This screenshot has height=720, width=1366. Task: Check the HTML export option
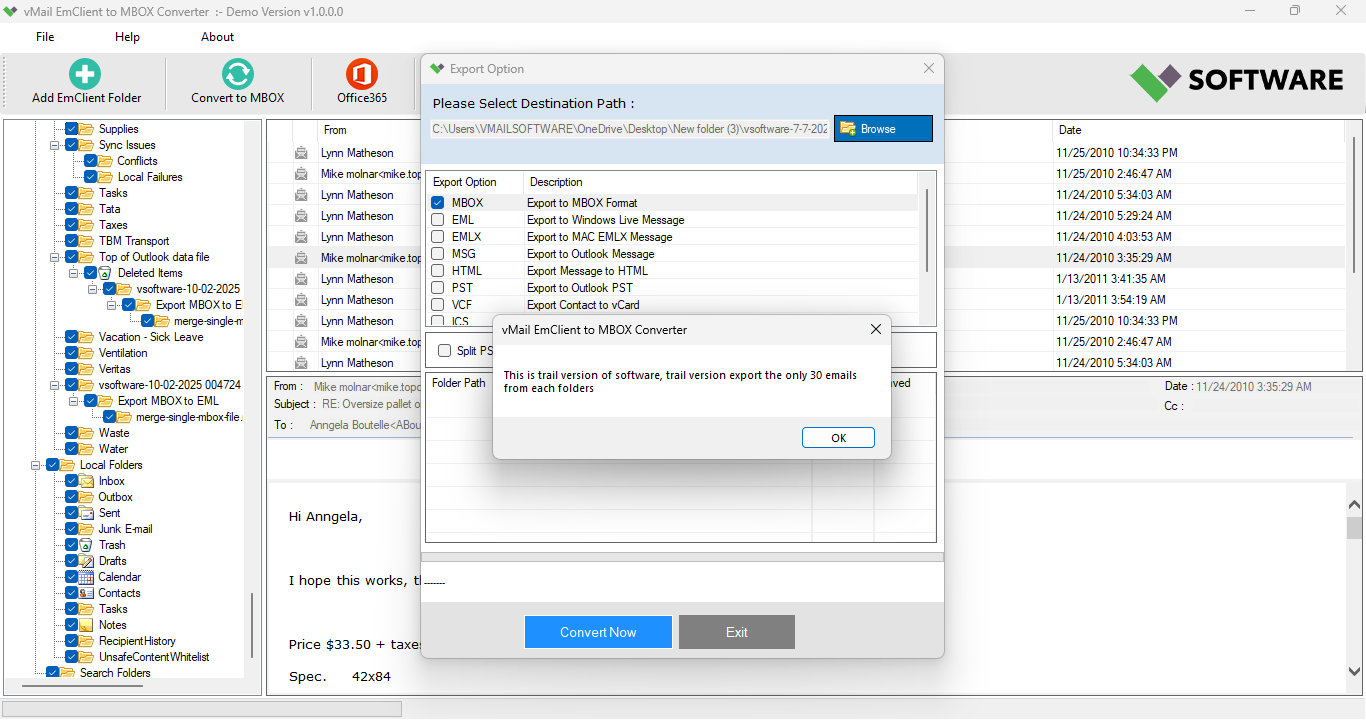coord(438,271)
